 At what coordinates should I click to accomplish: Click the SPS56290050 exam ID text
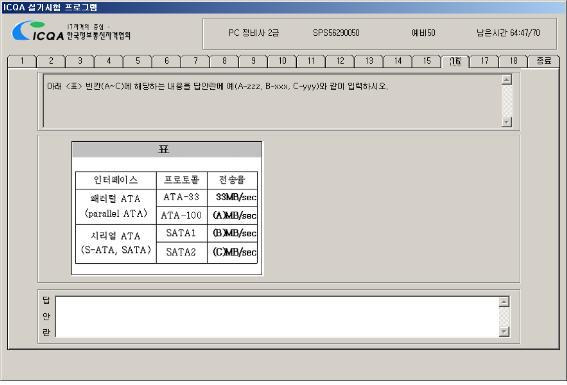[336, 33]
